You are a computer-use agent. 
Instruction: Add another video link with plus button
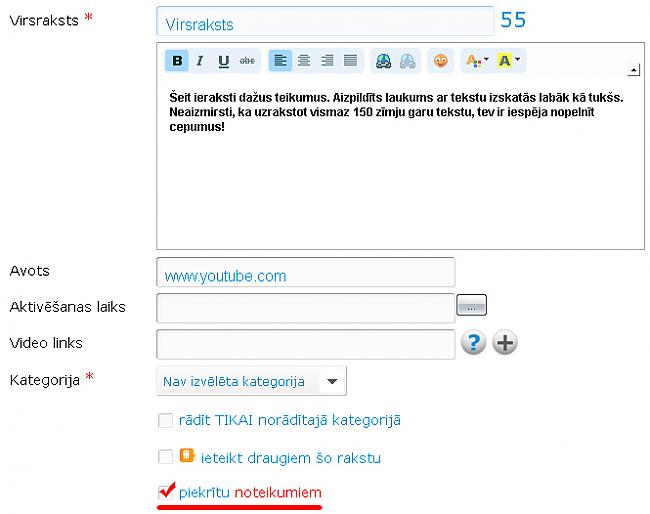(504, 343)
